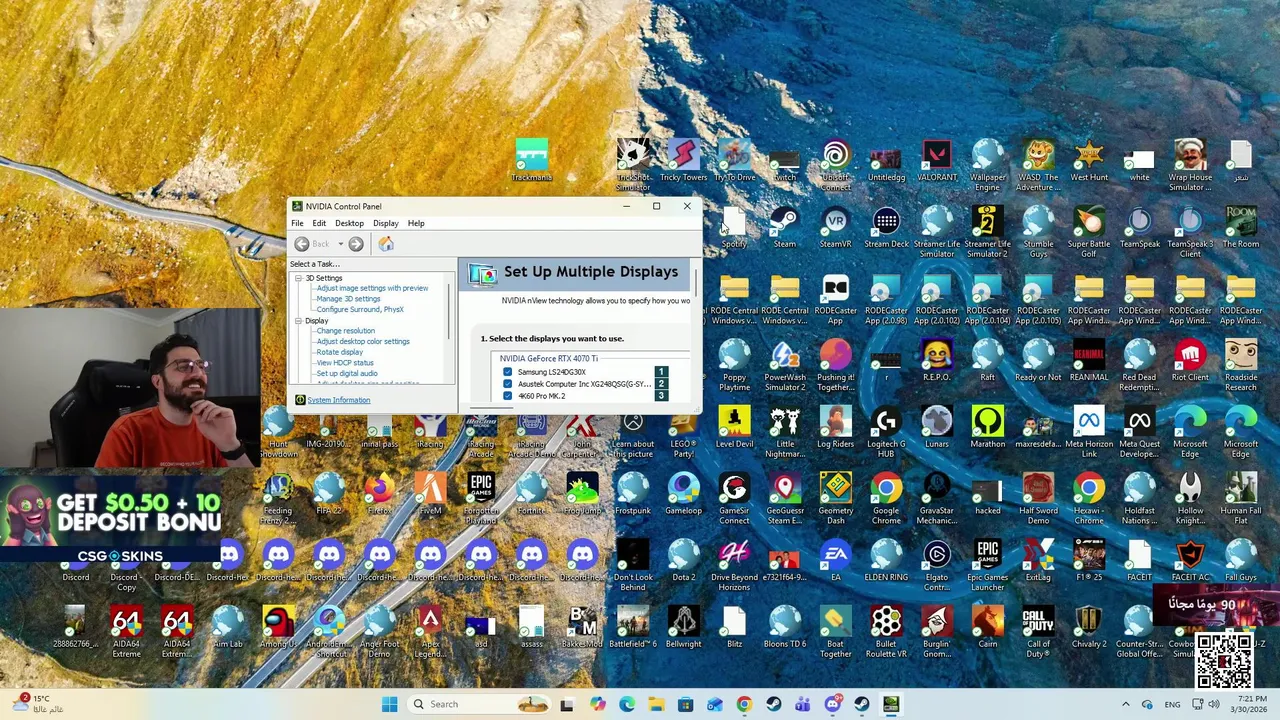
Task: Open Adjust desktop color settings
Action: pos(363,342)
